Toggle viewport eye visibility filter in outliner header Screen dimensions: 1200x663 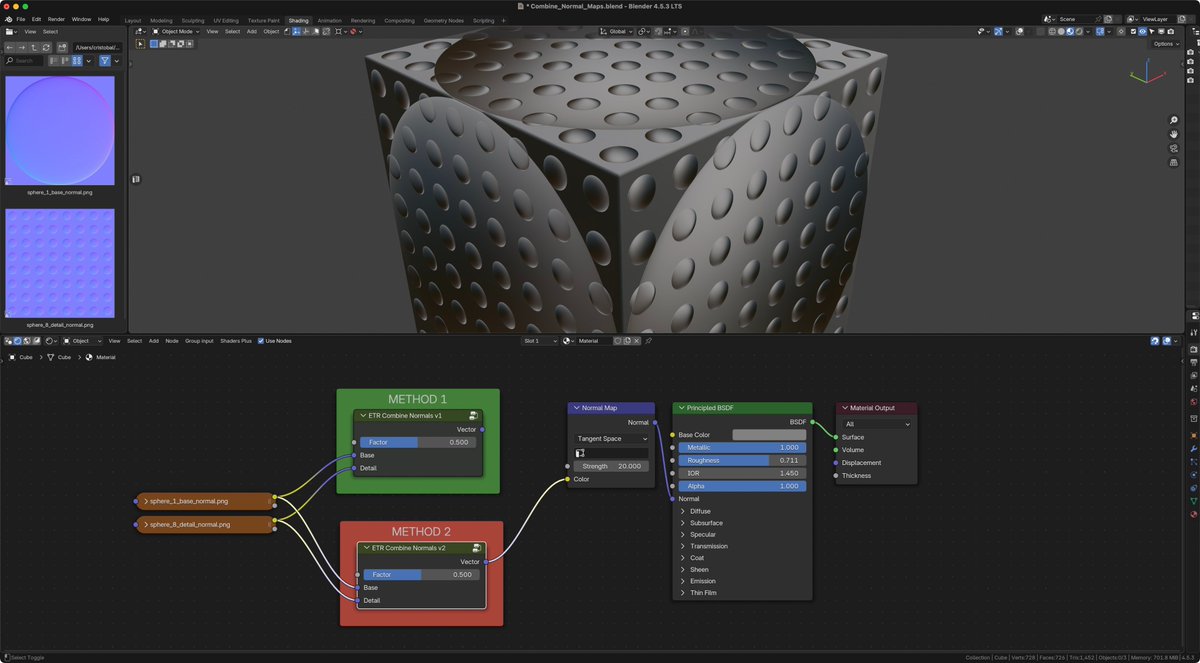coord(1142,31)
